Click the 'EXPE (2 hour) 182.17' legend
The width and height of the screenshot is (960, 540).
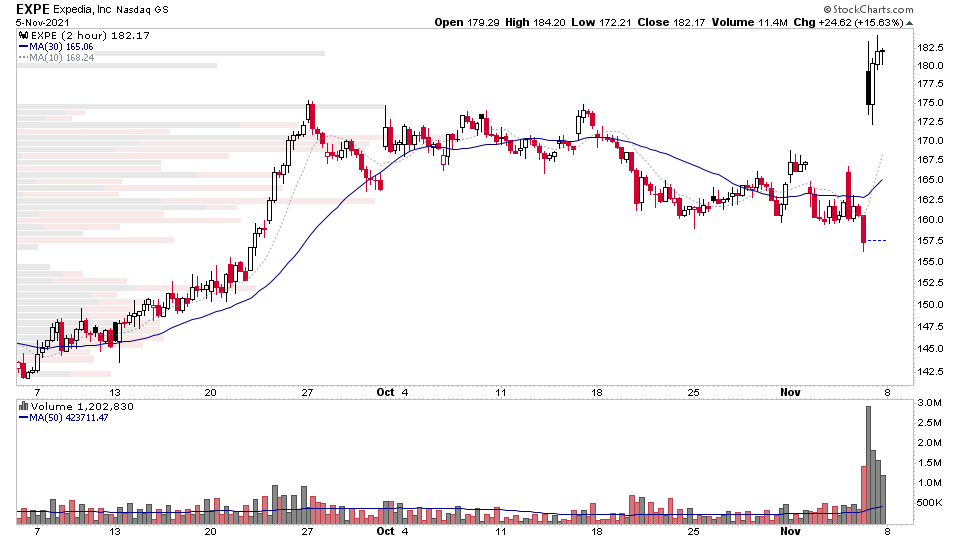point(90,36)
